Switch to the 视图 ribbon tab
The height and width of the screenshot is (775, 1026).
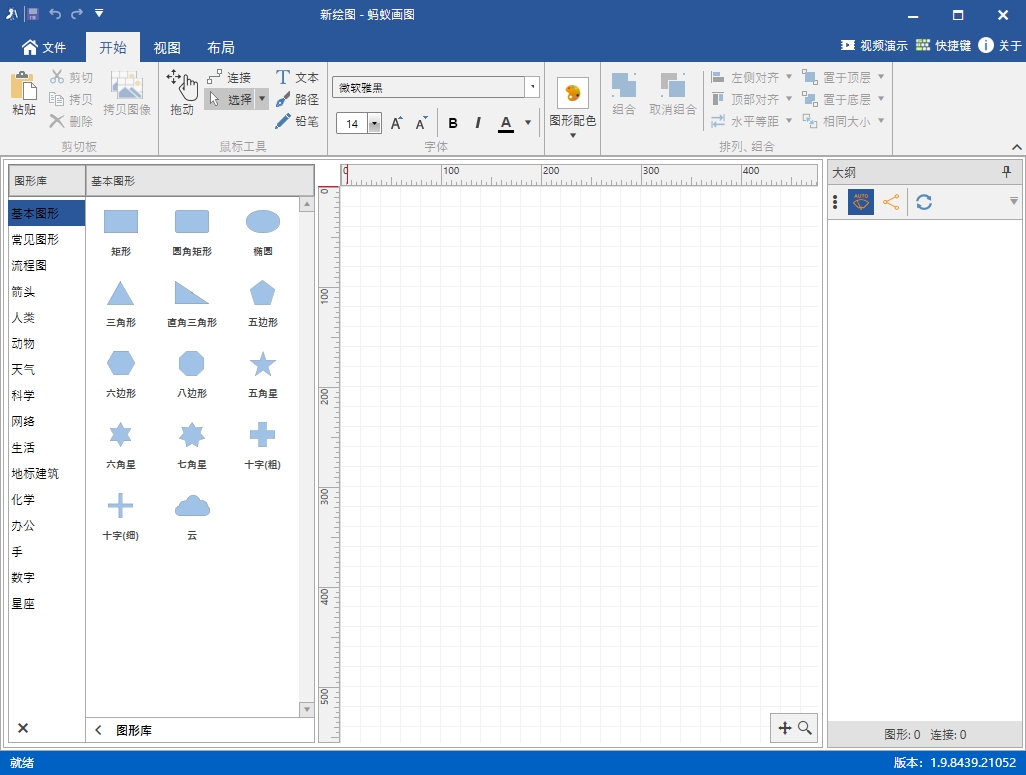(x=167, y=47)
